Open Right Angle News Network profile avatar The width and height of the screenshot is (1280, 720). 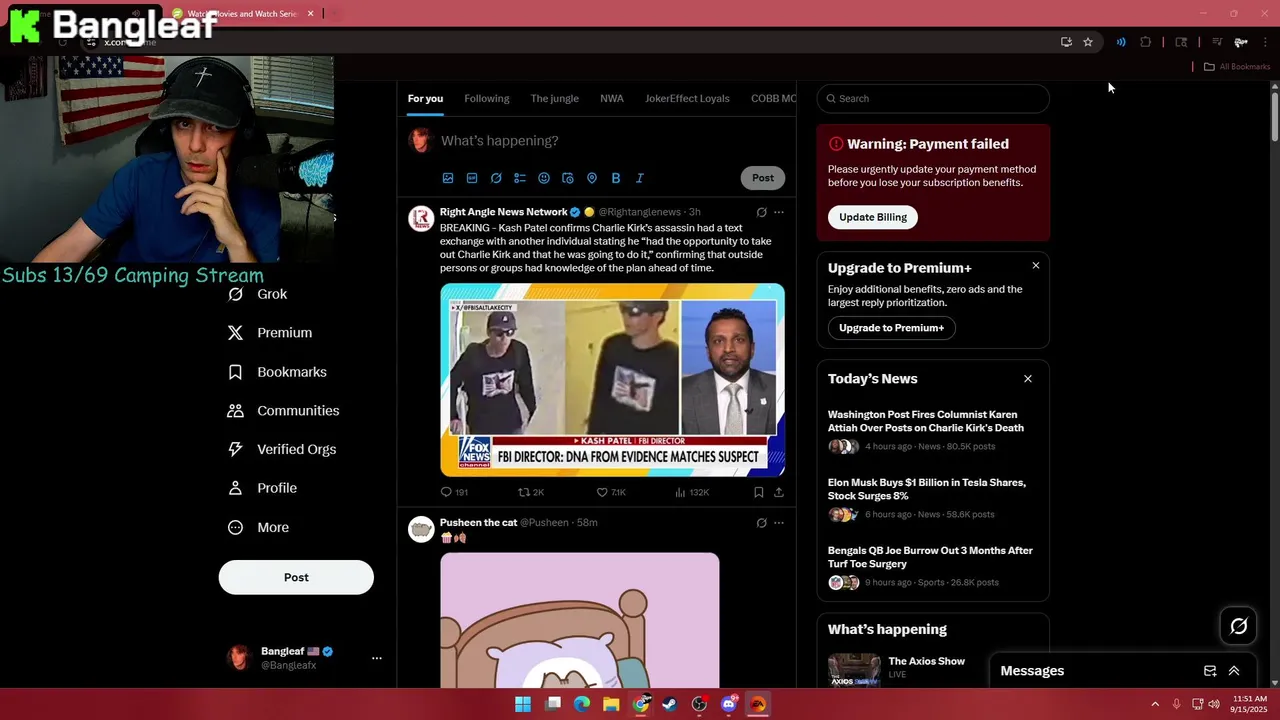click(x=421, y=219)
